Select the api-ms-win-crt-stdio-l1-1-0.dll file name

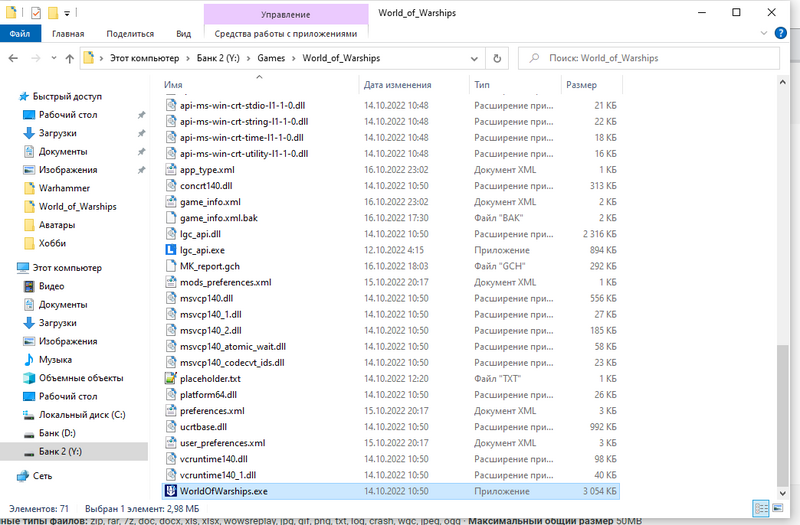coord(242,105)
